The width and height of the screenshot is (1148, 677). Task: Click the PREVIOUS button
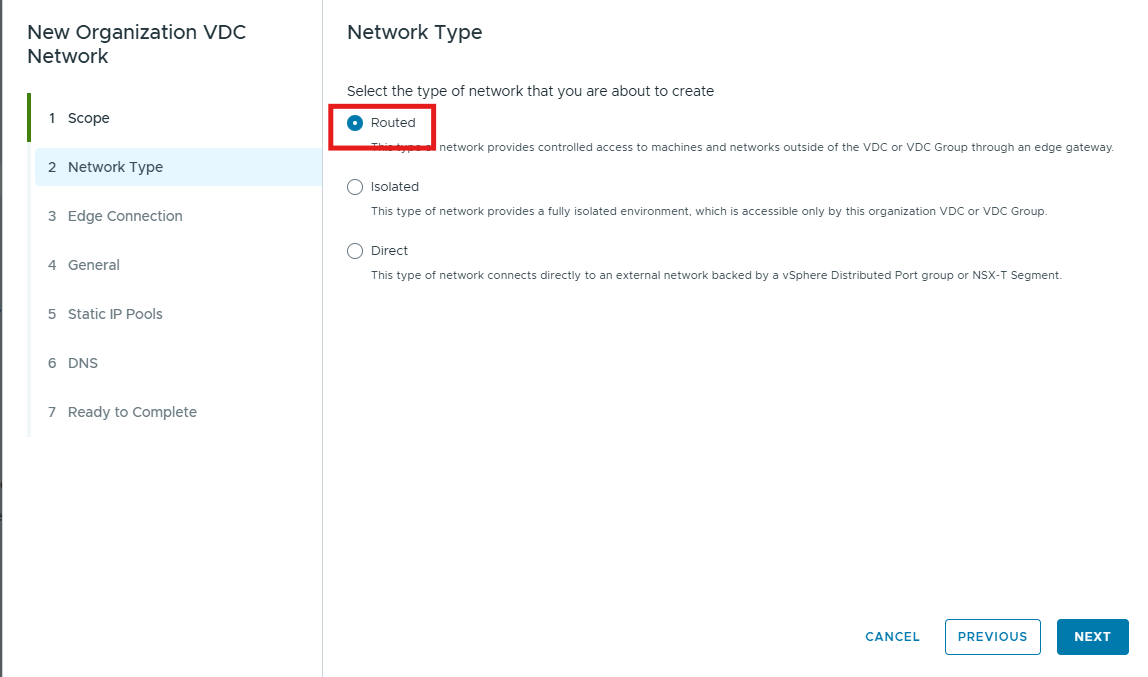[x=992, y=637]
